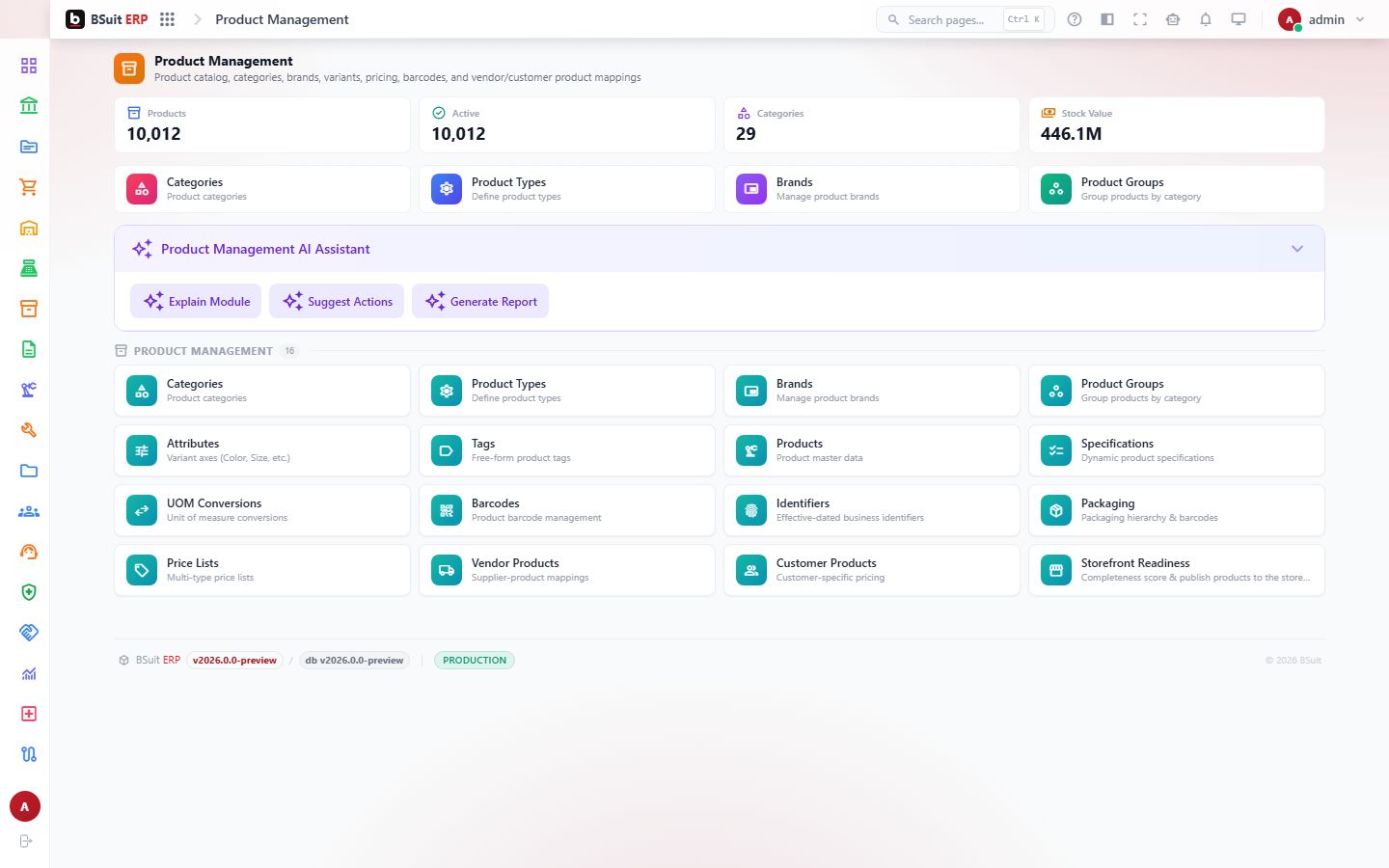Viewport: 1389px width, 868px height.
Task: Click the help question mark icon
Action: 1075,19
